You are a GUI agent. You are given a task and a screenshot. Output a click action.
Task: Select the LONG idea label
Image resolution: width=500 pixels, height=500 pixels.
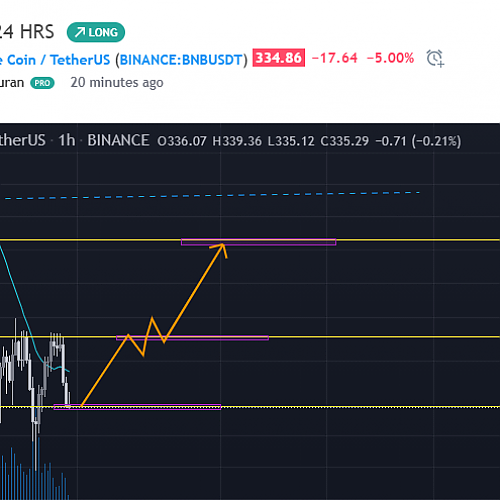pyautogui.click(x=96, y=32)
